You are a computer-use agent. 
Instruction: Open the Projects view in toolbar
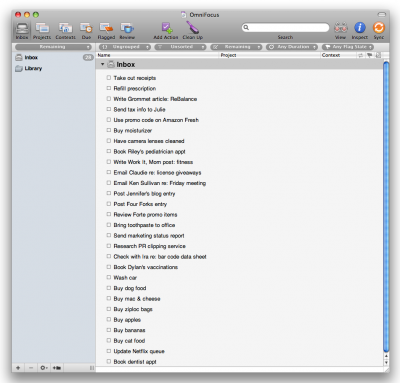pos(42,28)
